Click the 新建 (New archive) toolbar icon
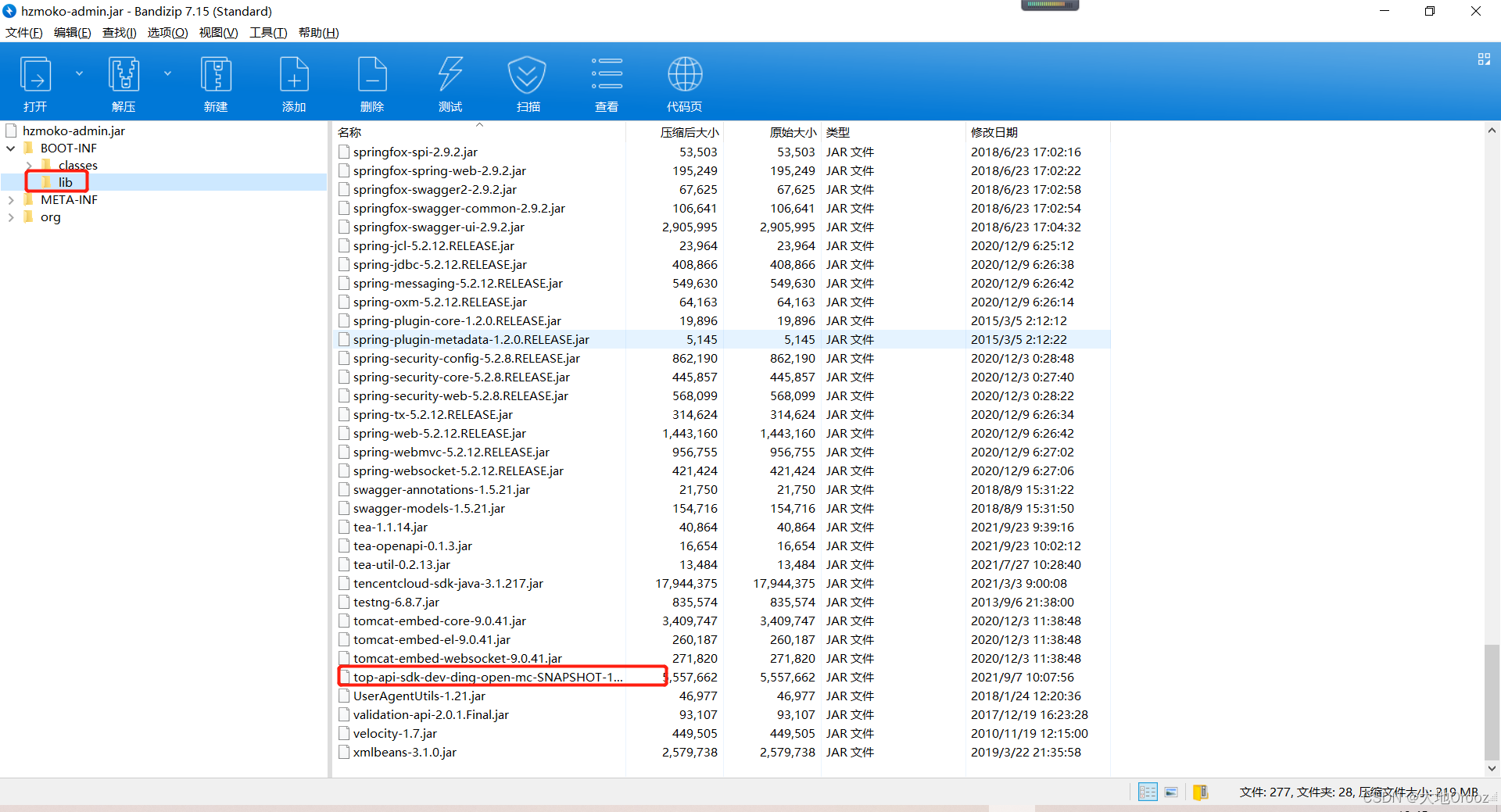Screen dimensions: 1501x812 (216, 80)
